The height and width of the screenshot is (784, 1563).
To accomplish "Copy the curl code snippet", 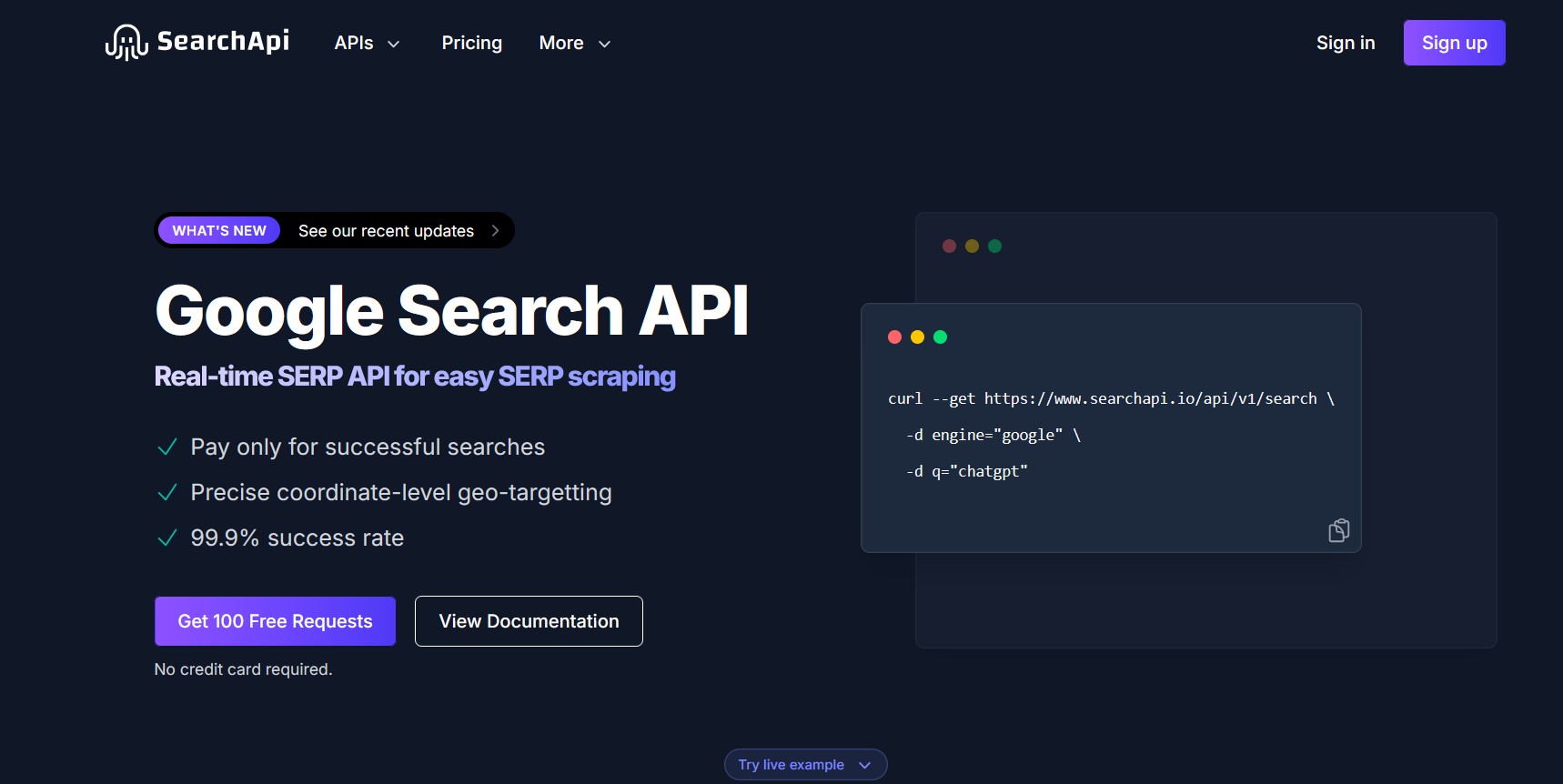I will tap(1338, 530).
